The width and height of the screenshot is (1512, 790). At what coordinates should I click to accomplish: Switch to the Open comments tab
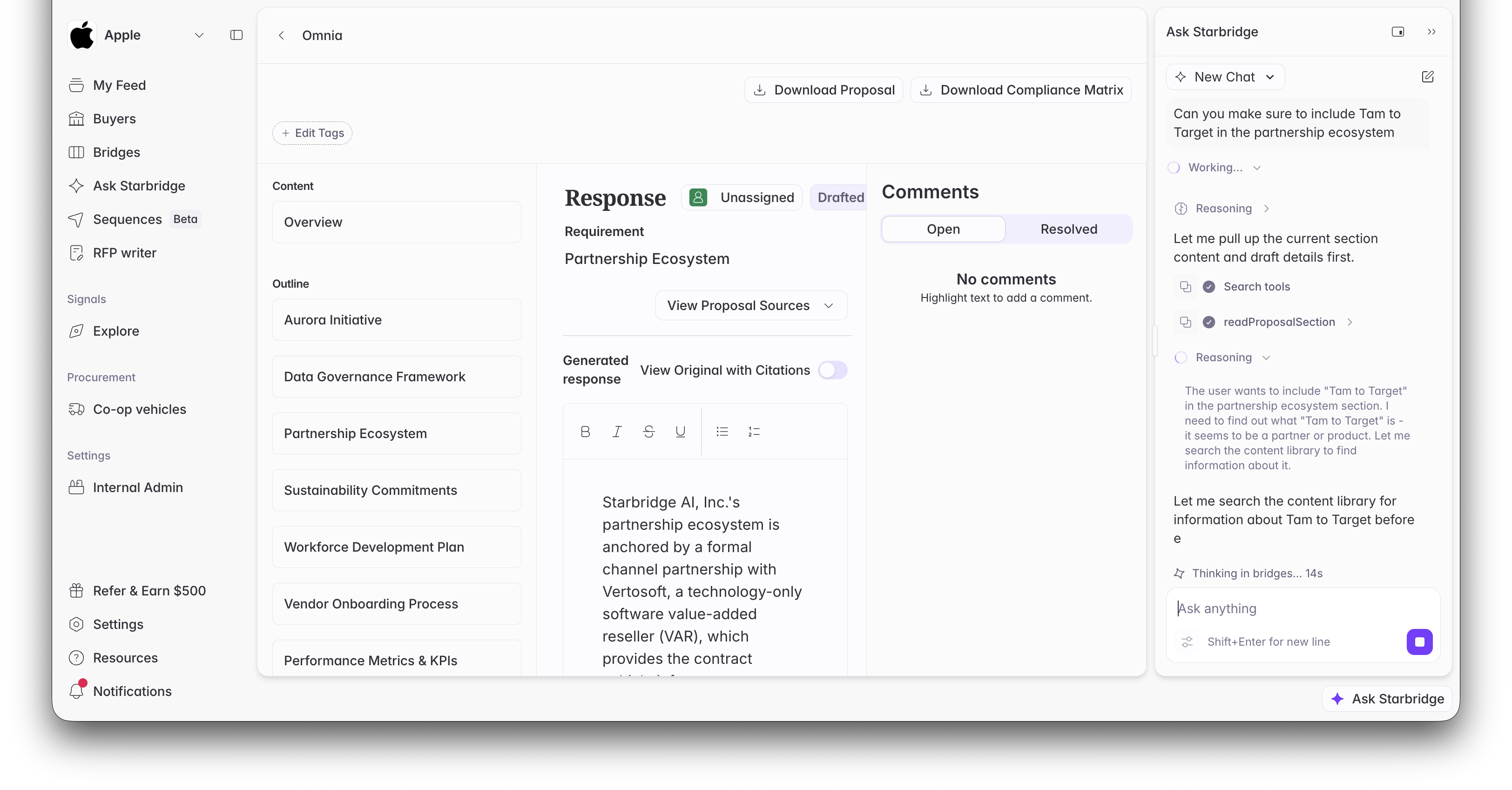[943, 229]
